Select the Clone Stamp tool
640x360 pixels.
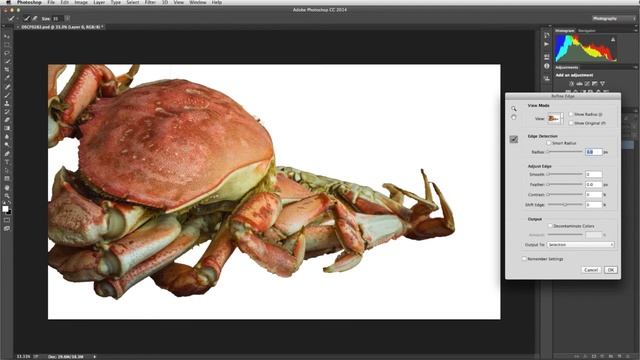tap(7, 103)
